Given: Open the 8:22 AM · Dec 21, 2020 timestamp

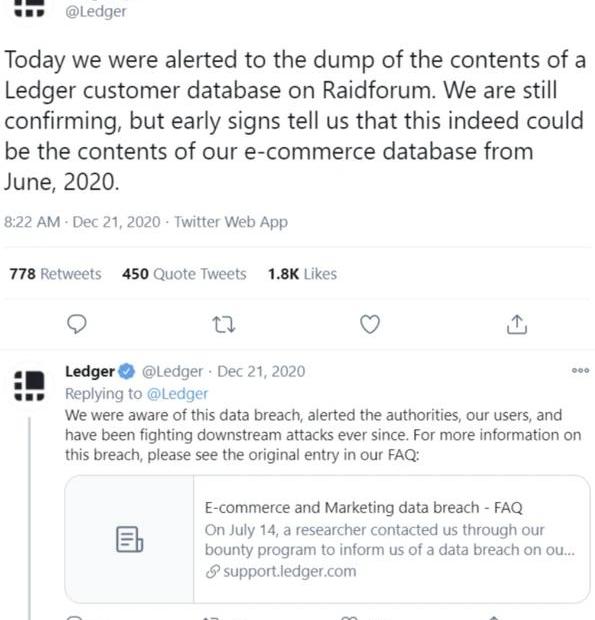Looking at the screenshot, I should tap(82, 222).
